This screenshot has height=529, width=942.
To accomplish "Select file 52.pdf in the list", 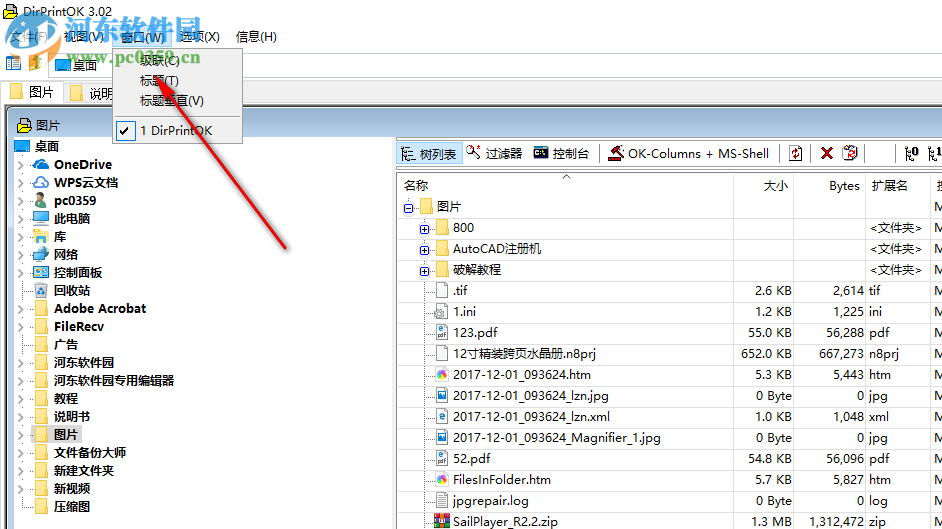I will tap(471, 459).
